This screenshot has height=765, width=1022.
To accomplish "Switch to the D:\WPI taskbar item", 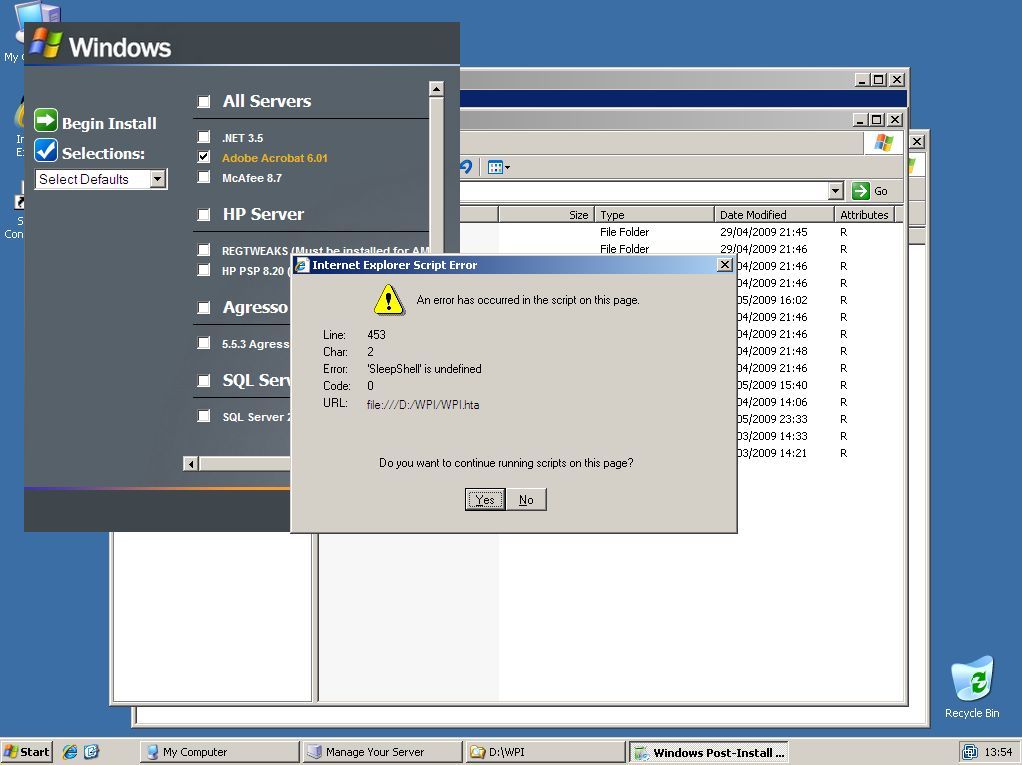I will pos(546,752).
